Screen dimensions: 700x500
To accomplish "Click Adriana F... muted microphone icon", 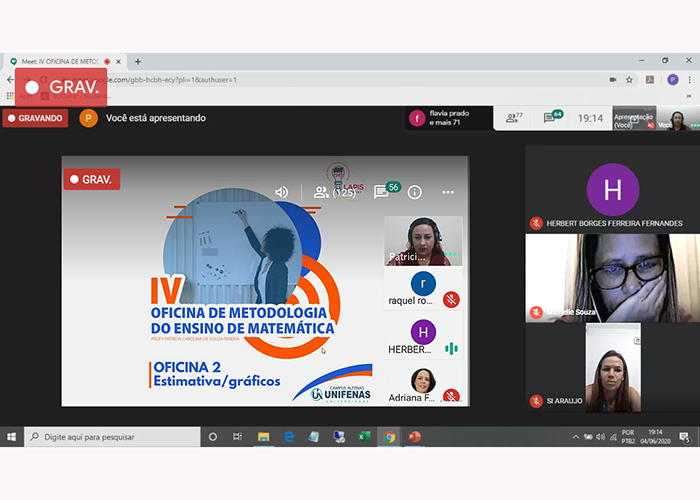I will 451,396.
